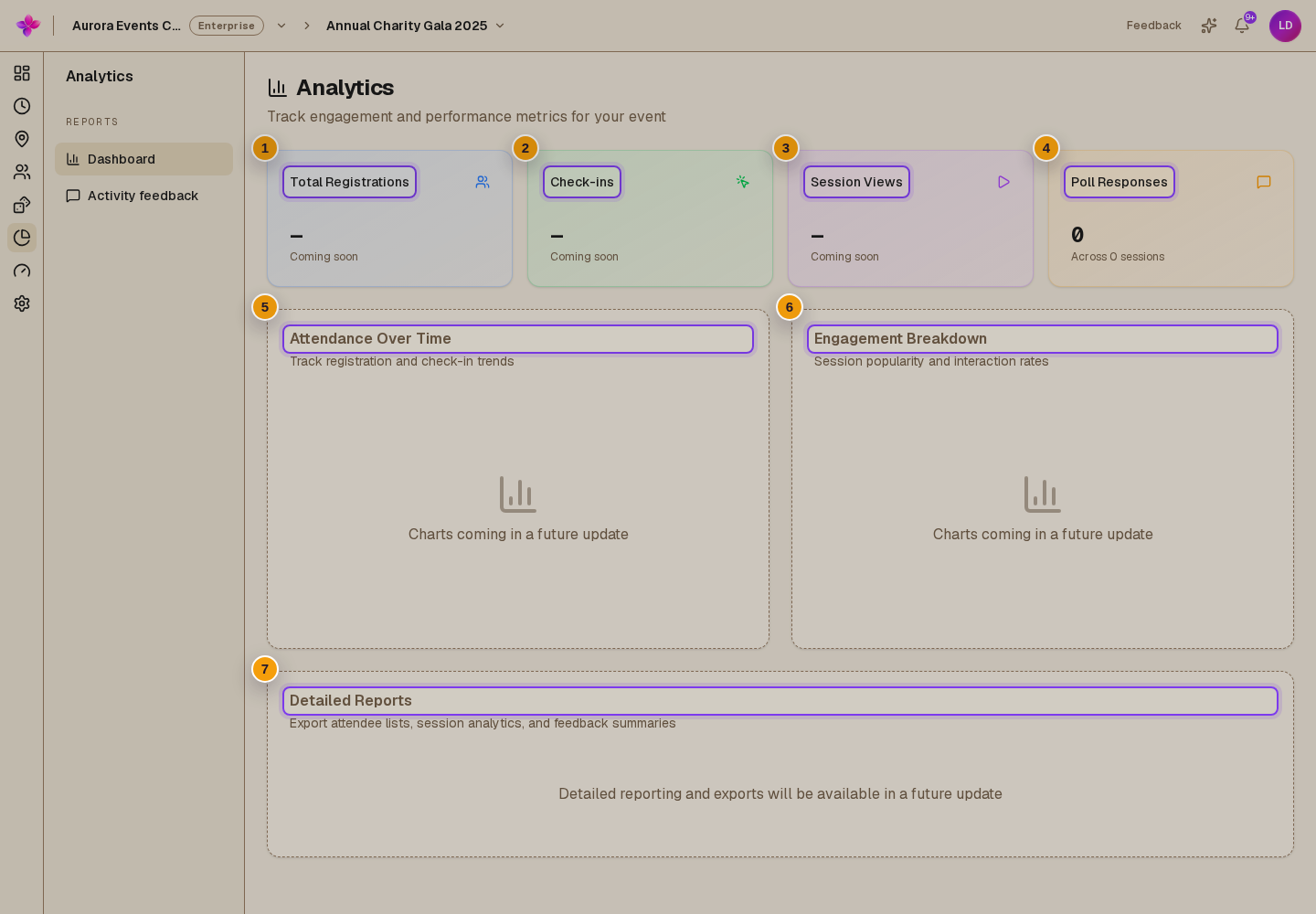Click the Check-ins label

coord(582,182)
